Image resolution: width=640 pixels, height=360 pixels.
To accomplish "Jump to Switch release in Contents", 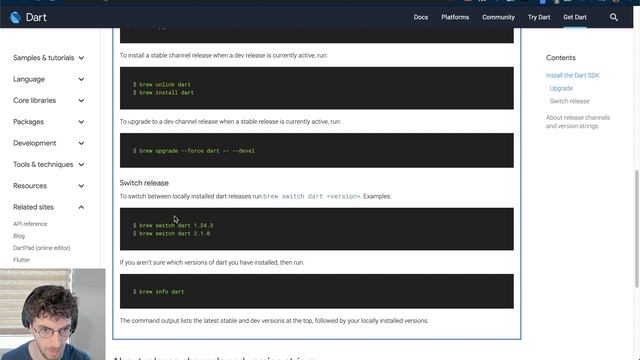I will point(569,101).
